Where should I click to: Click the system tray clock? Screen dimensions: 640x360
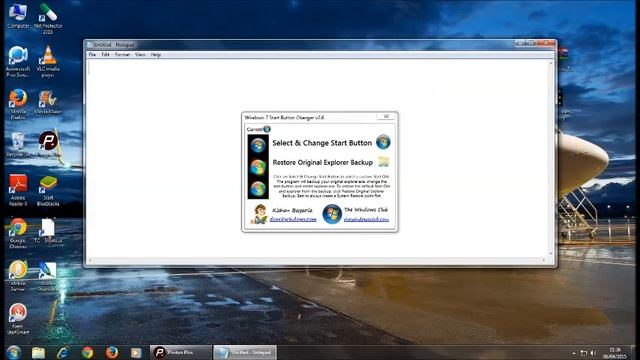[615, 353]
